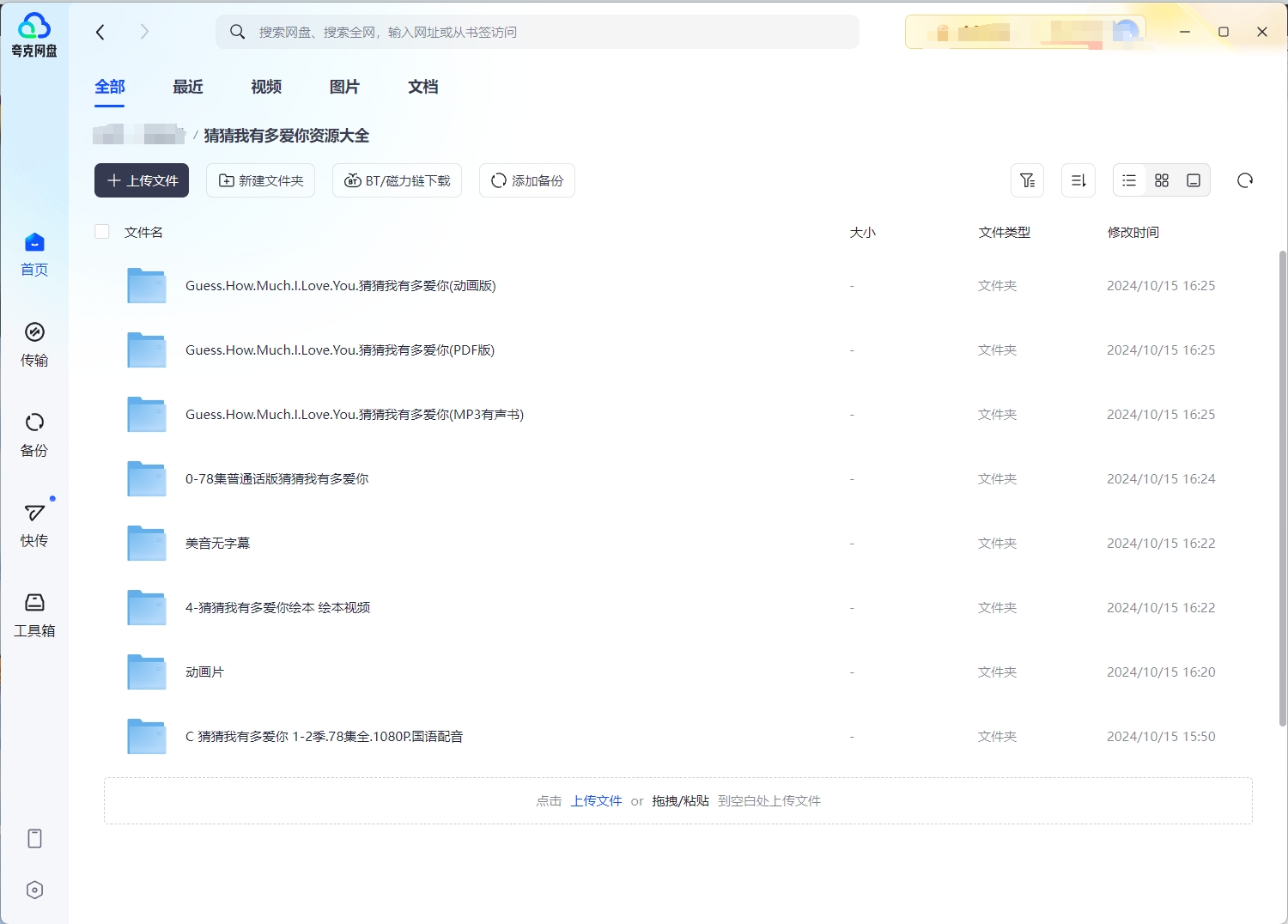Click the BT/磁力链下载 button
The width and height of the screenshot is (1288, 924).
click(397, 180)
